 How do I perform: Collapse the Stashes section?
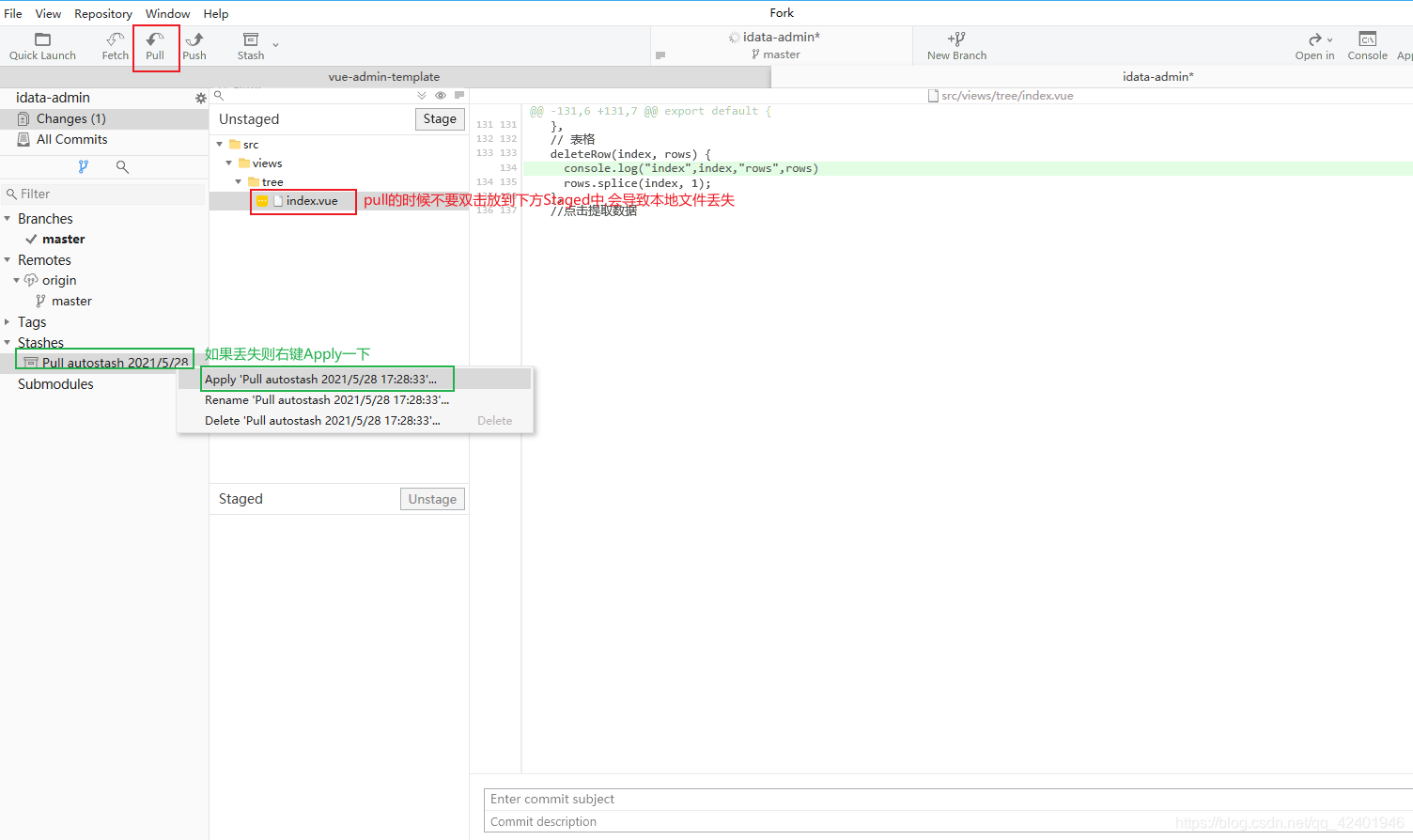(8, 343)
